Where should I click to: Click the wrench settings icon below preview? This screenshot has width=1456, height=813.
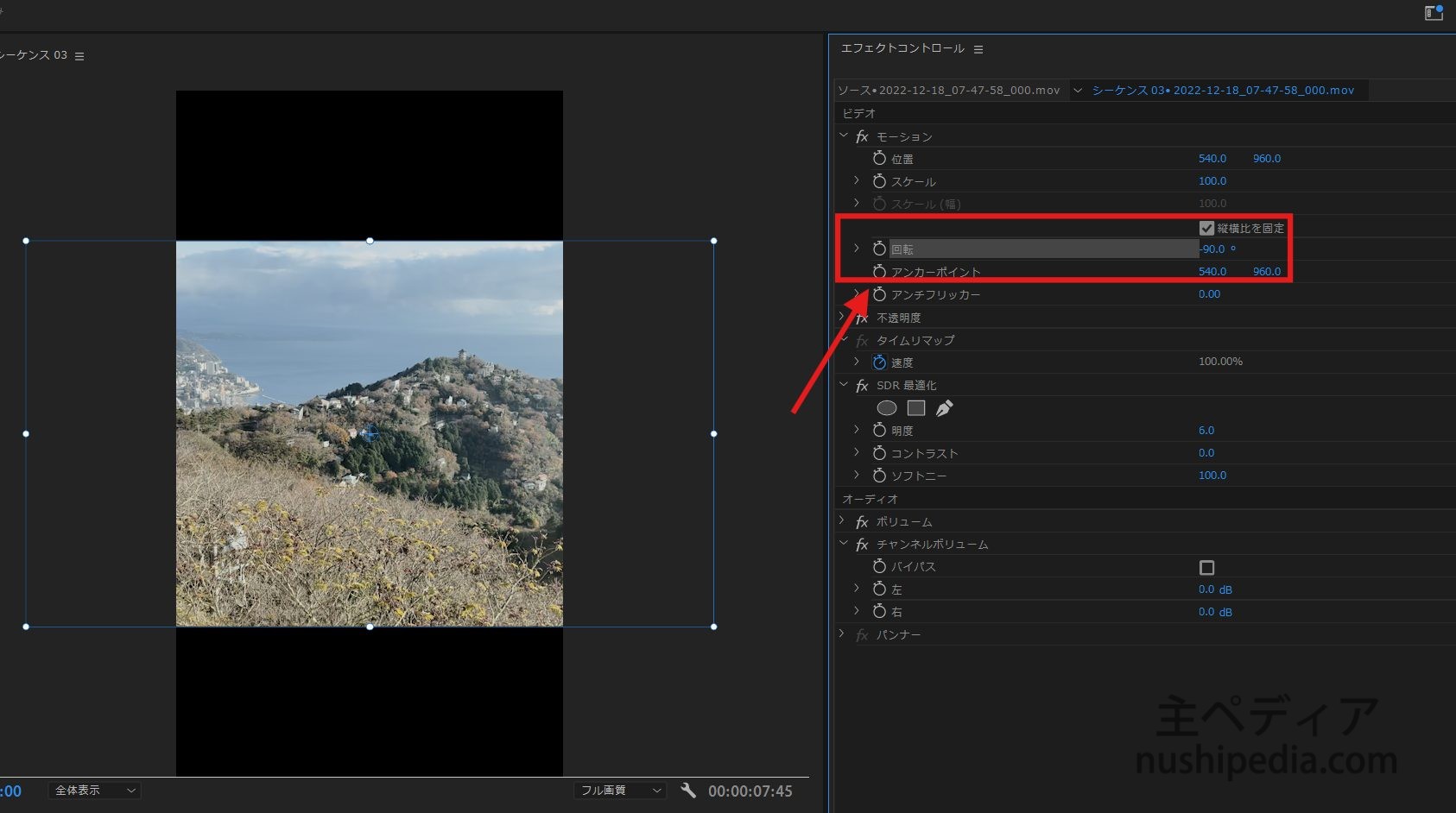click(688, 791)
